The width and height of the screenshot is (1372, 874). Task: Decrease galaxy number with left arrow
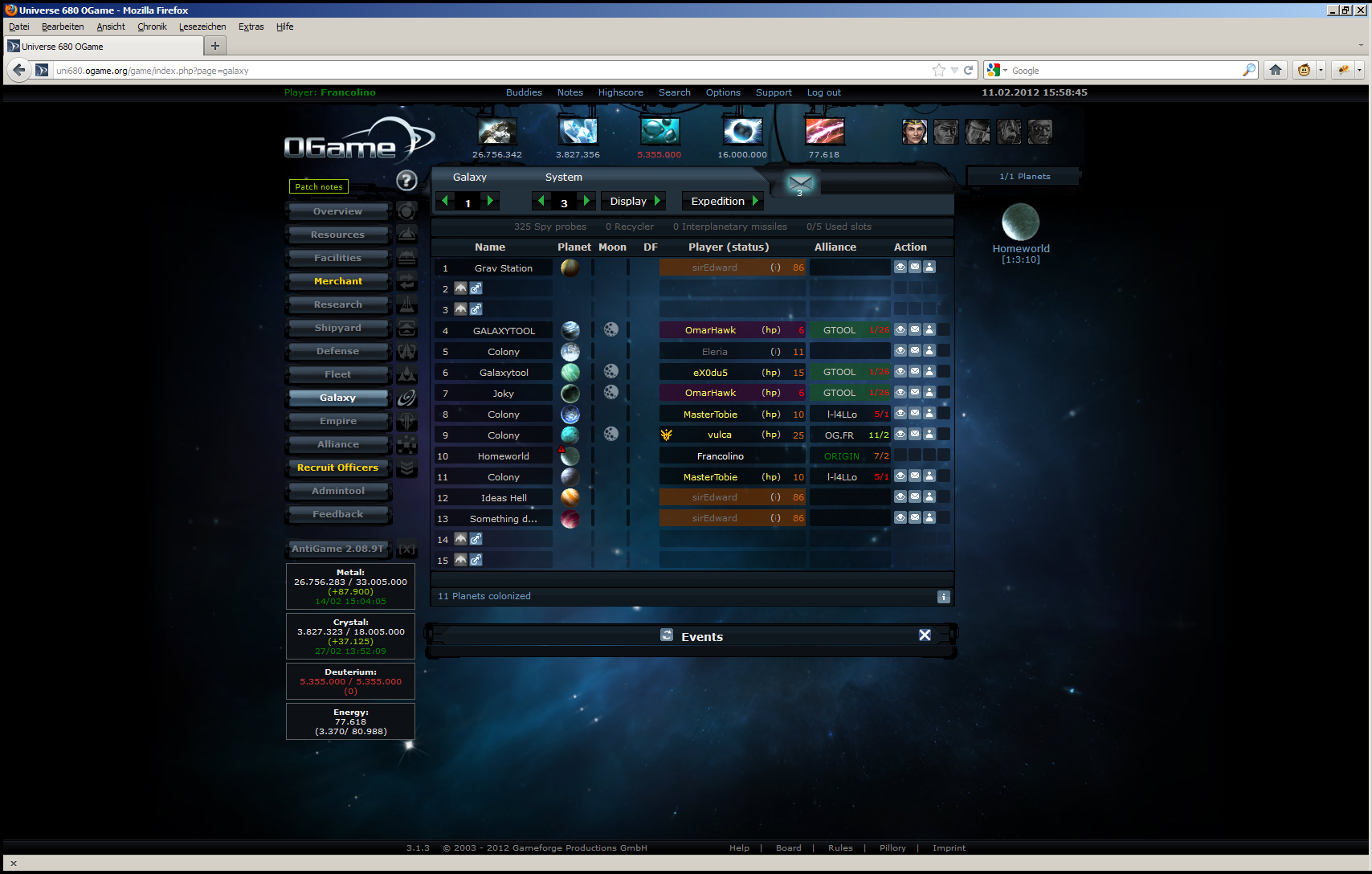coord(444,201)
